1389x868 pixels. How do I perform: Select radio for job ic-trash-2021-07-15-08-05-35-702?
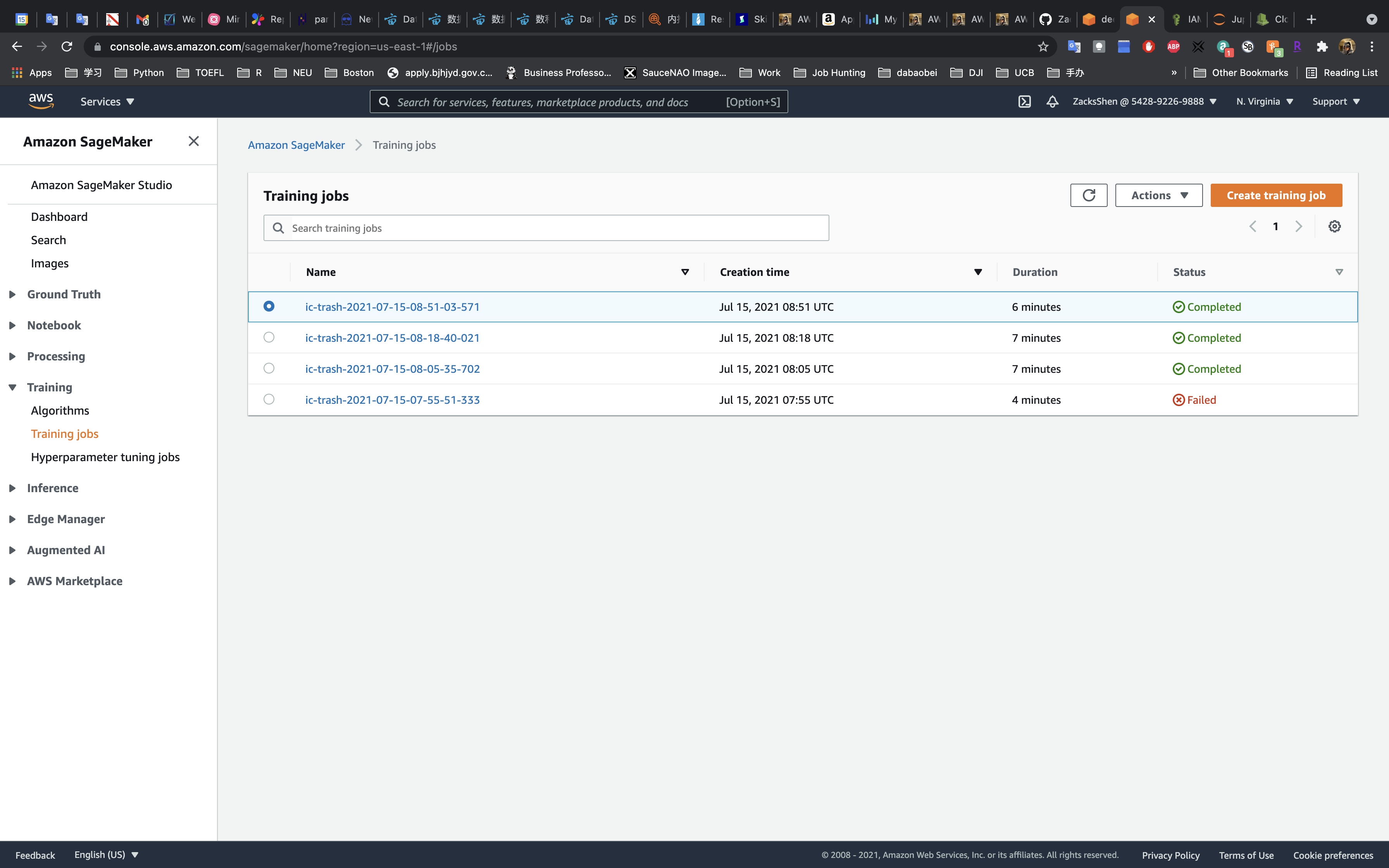[x=269, y=369]
